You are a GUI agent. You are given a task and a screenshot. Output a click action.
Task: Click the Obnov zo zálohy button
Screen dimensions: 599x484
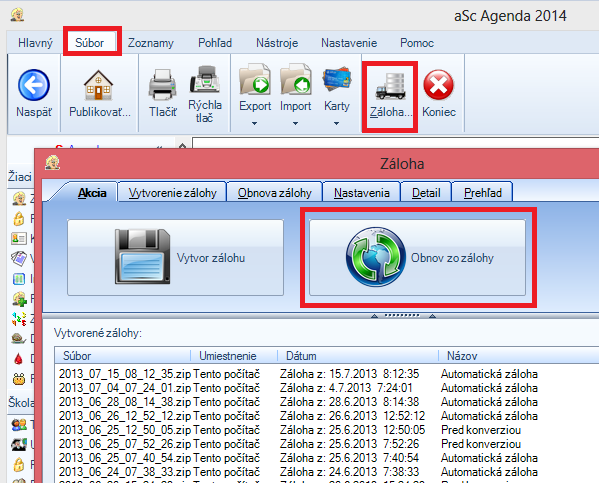click(417, 257)
